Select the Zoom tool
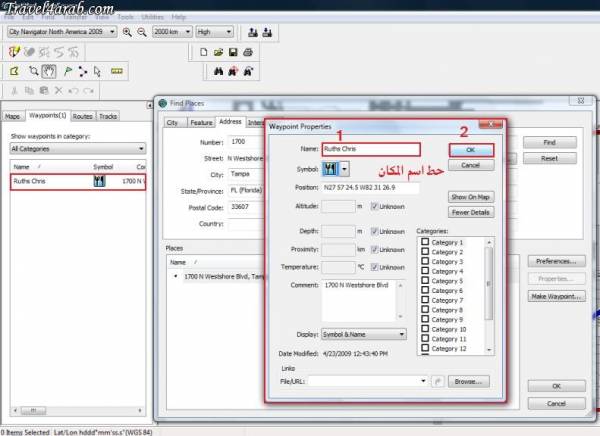The image size is (600, 436). [x=33, y=71]
